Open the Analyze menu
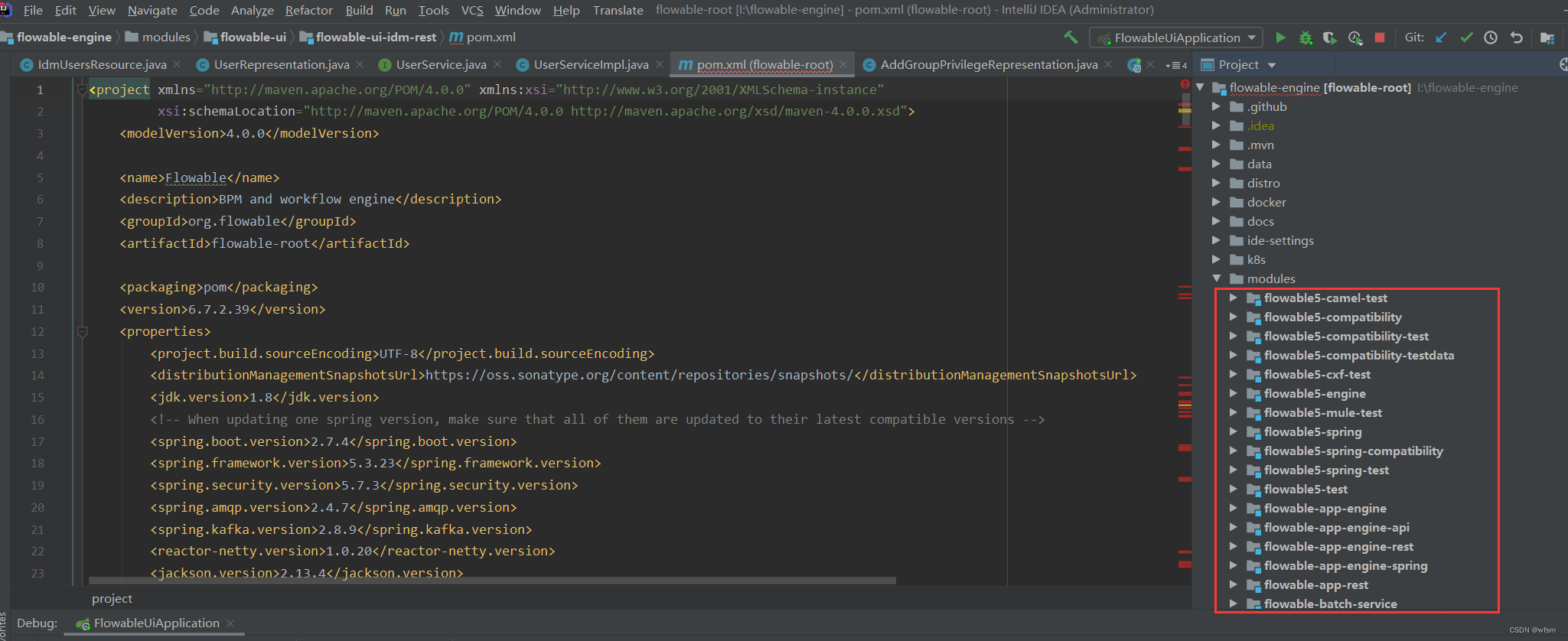Viewport: 1568px width, 641px height. click(252, 10)
